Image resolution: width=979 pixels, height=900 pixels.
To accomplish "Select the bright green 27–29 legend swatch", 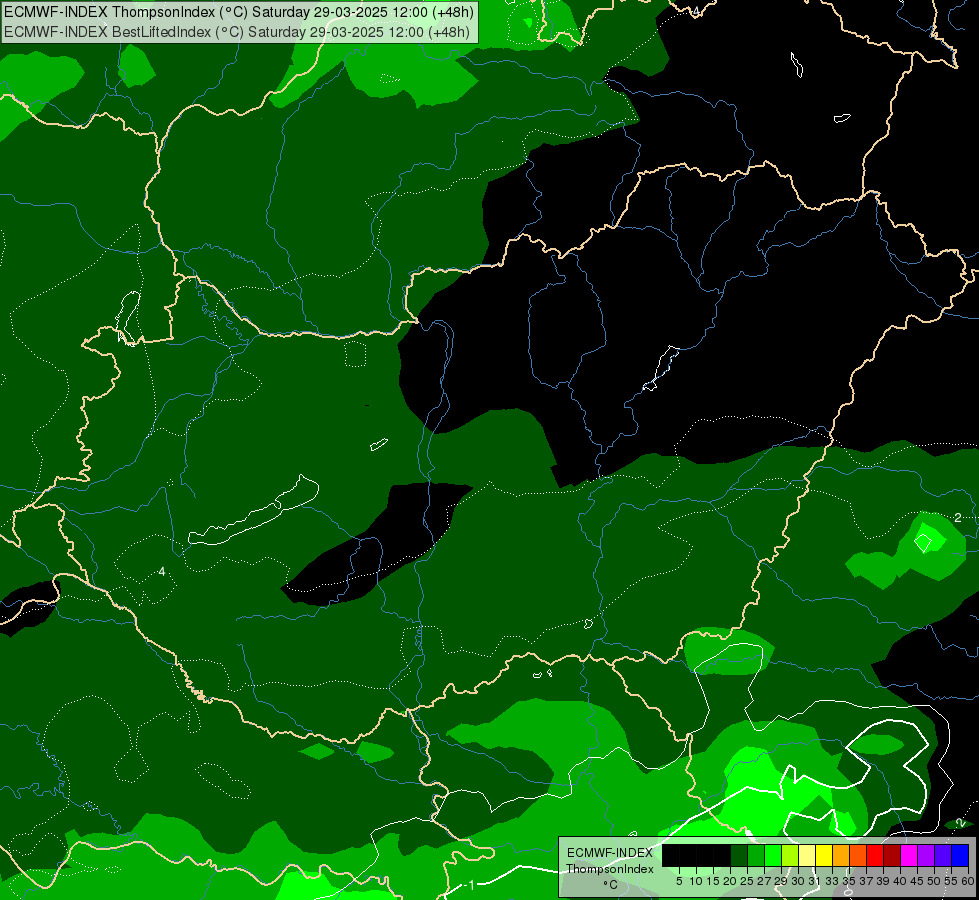I will [x=773, y=855].
